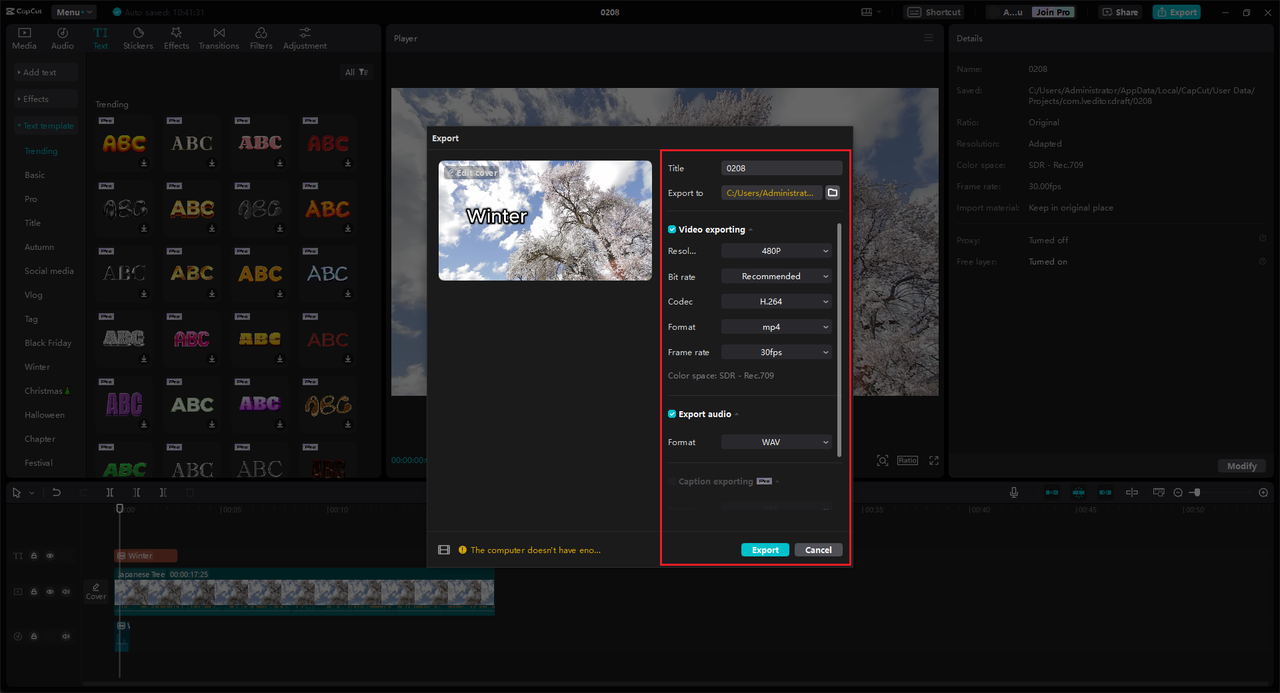Click the timeline zoom in magnifier
This screenshot has height=693, width=1280.
tap(1263, 493)
